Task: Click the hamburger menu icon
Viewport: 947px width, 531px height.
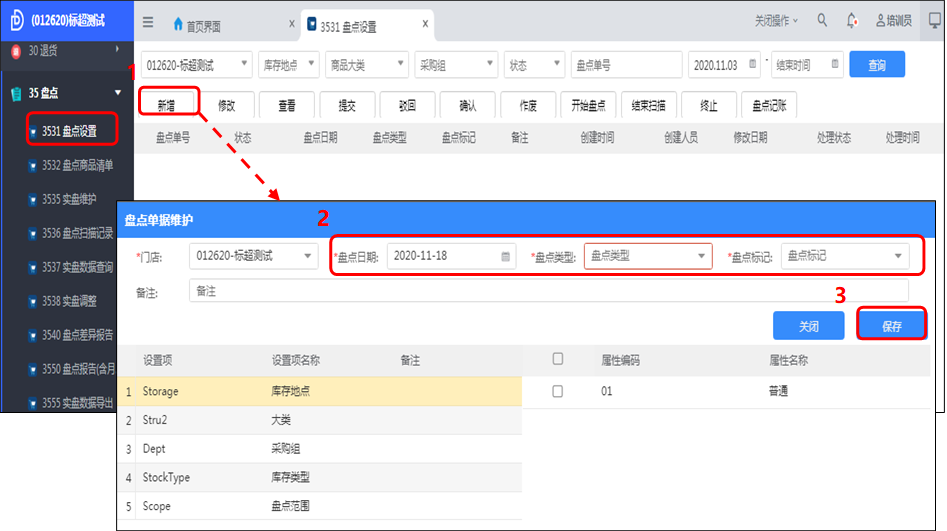Action: [148, 22]
